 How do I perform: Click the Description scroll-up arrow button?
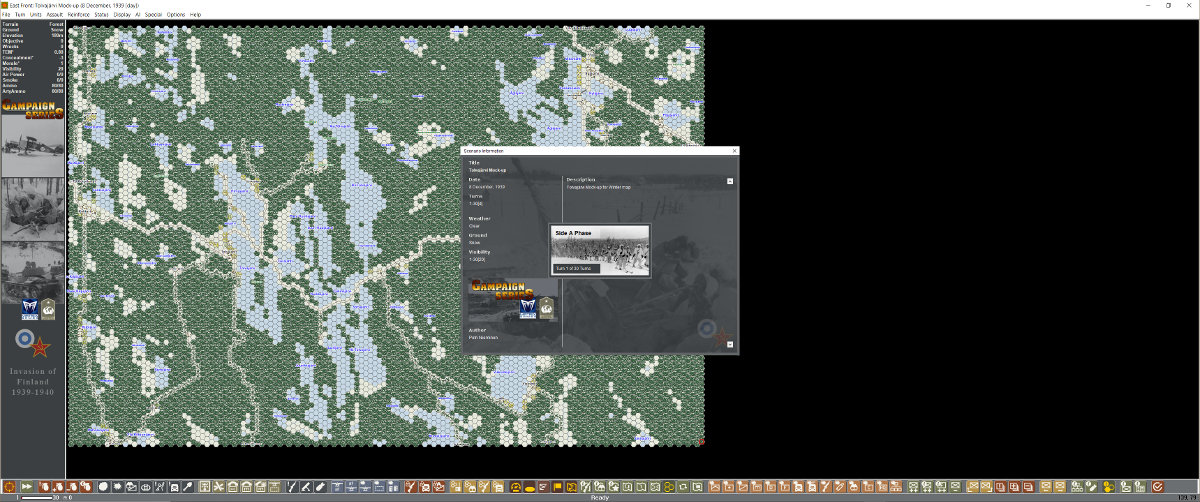click(x=730, y=181)
